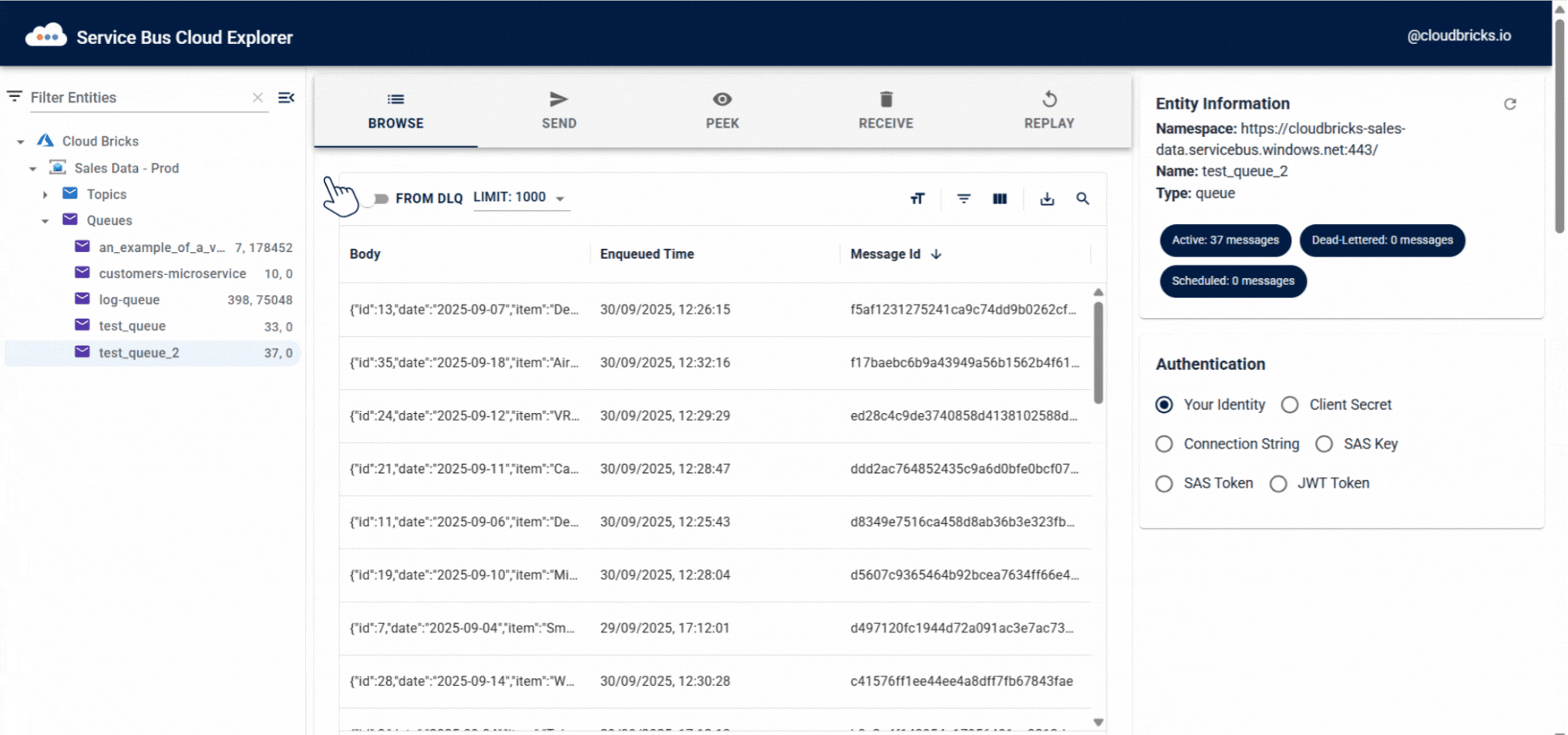
Task: Select the an_example_of_a_v... queue
Action: pyautogui.click(x=153, y=247)
